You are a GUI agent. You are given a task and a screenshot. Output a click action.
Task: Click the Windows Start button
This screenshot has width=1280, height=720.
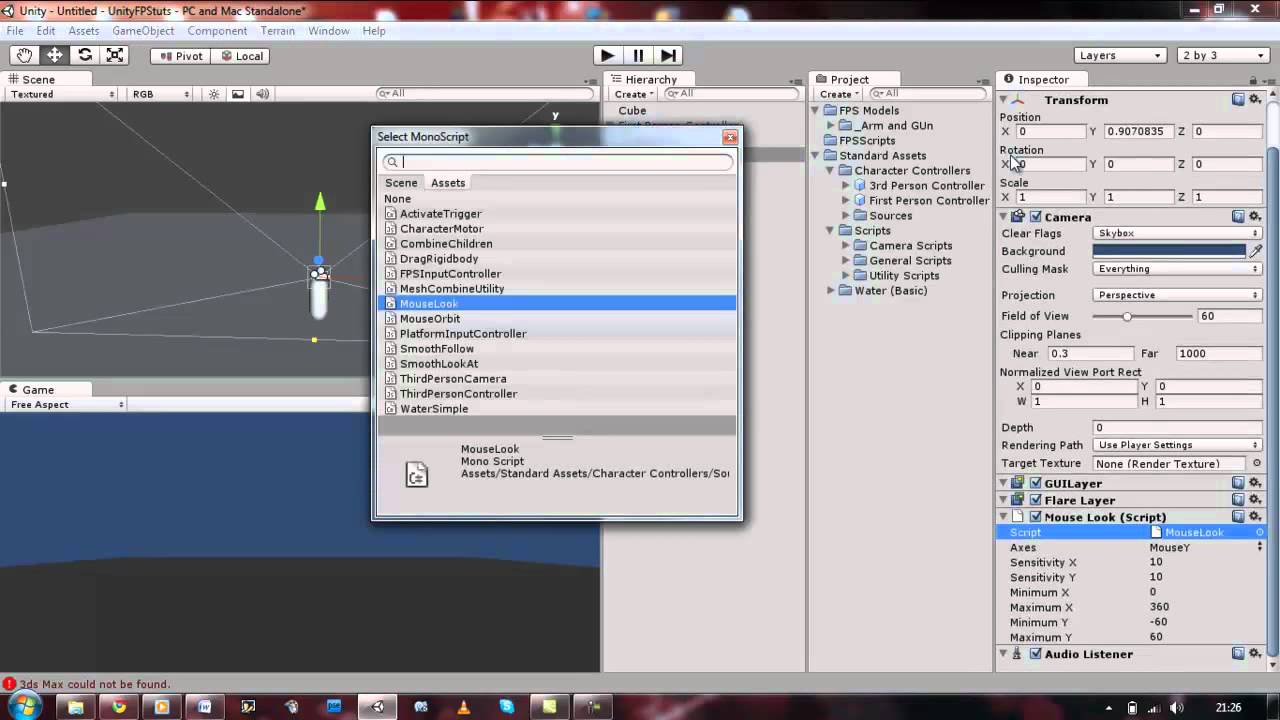[x=24, y=707]
